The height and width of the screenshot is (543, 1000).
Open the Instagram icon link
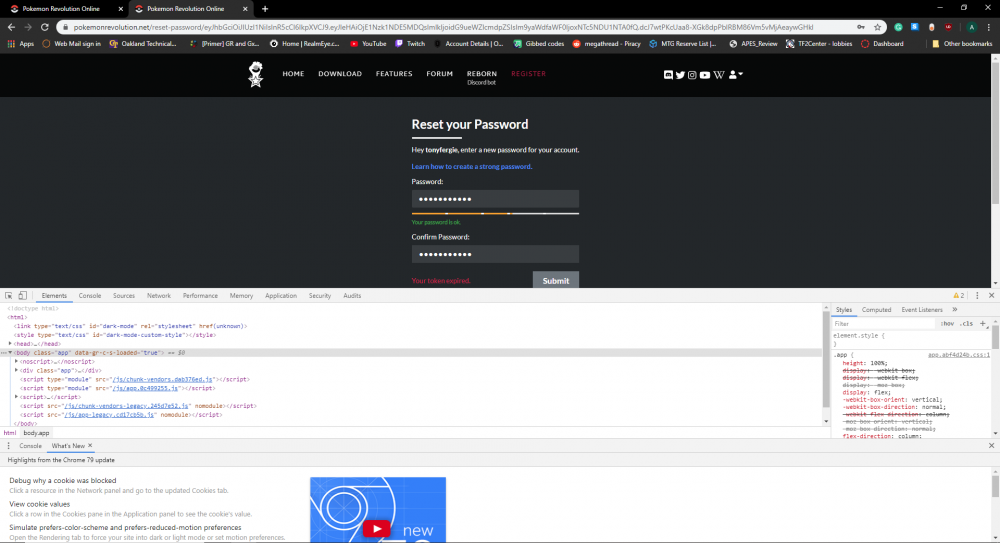[x=692, y=75]
